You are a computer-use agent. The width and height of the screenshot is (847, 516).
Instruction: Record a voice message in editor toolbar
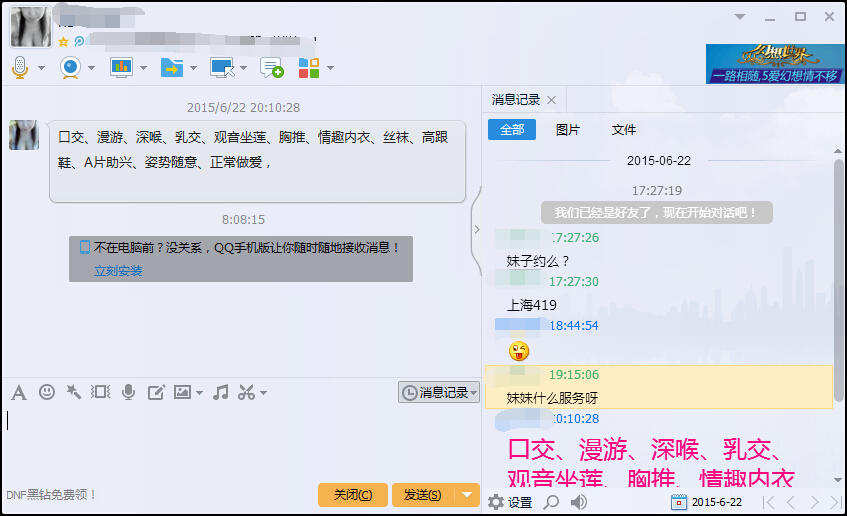129,392
